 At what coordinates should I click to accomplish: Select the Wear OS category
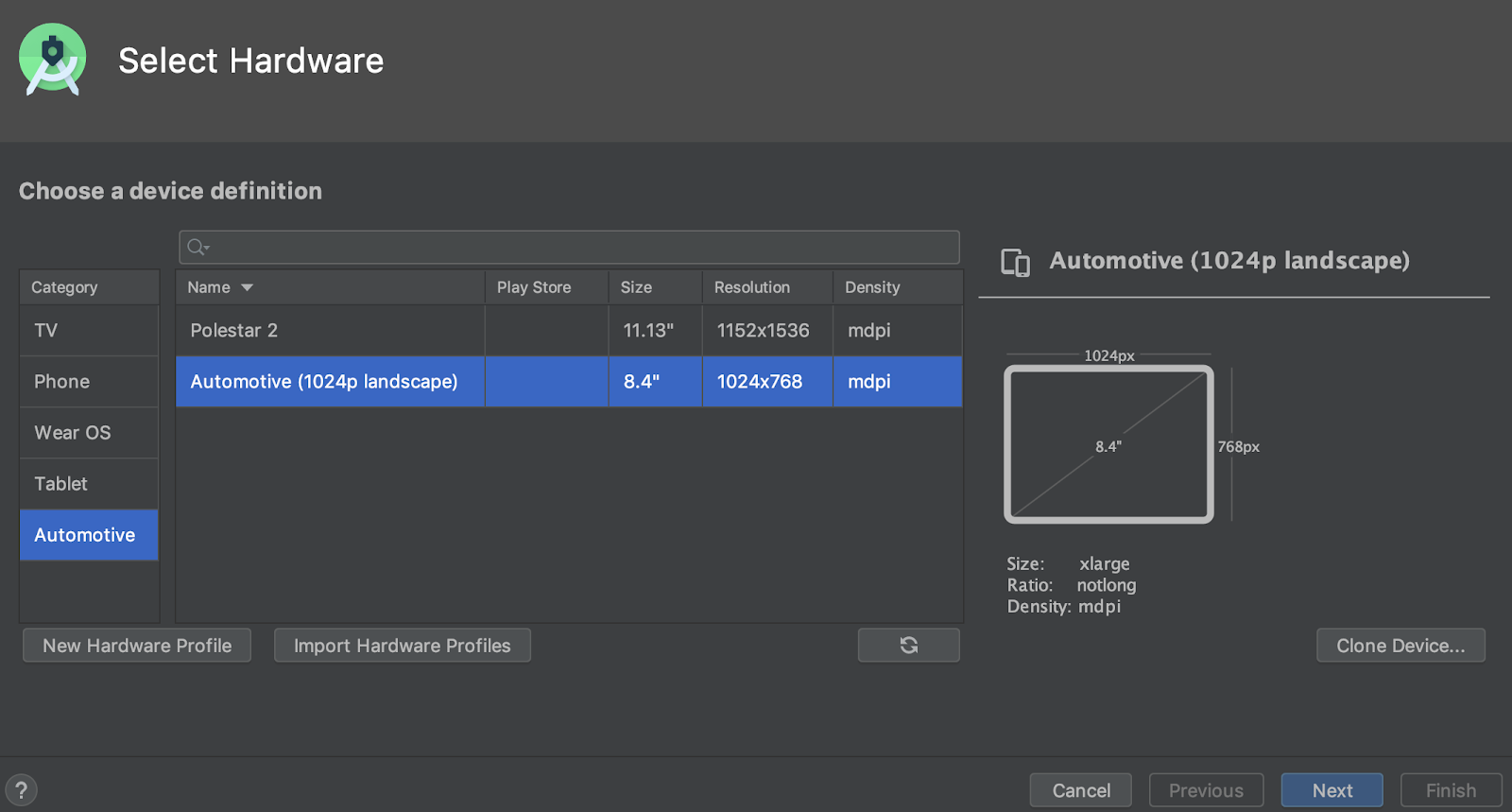point(89,432)
